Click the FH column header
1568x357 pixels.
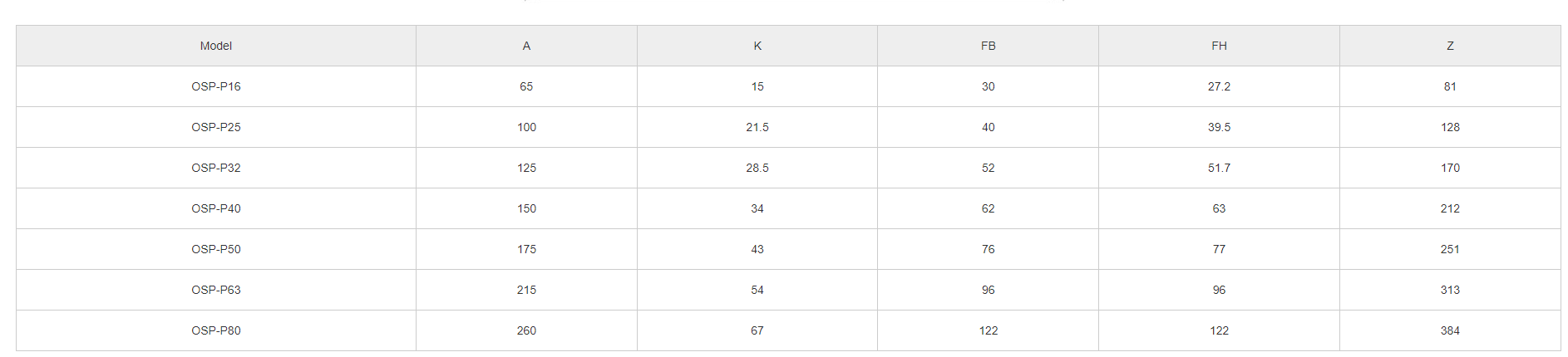(x=1219, y=46)
